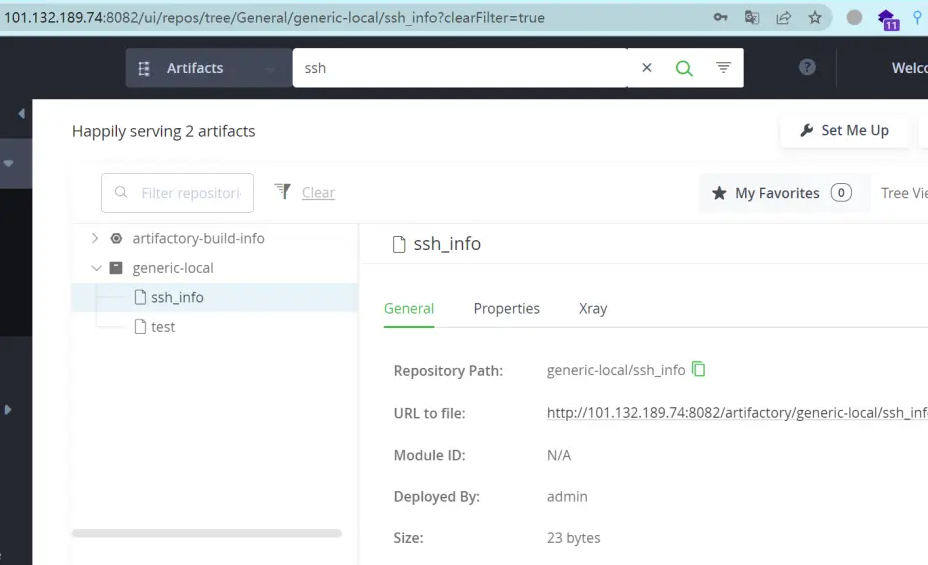This screenshot has width=928, height=565.
Task: Select the test file in tree
Action: 162,327
